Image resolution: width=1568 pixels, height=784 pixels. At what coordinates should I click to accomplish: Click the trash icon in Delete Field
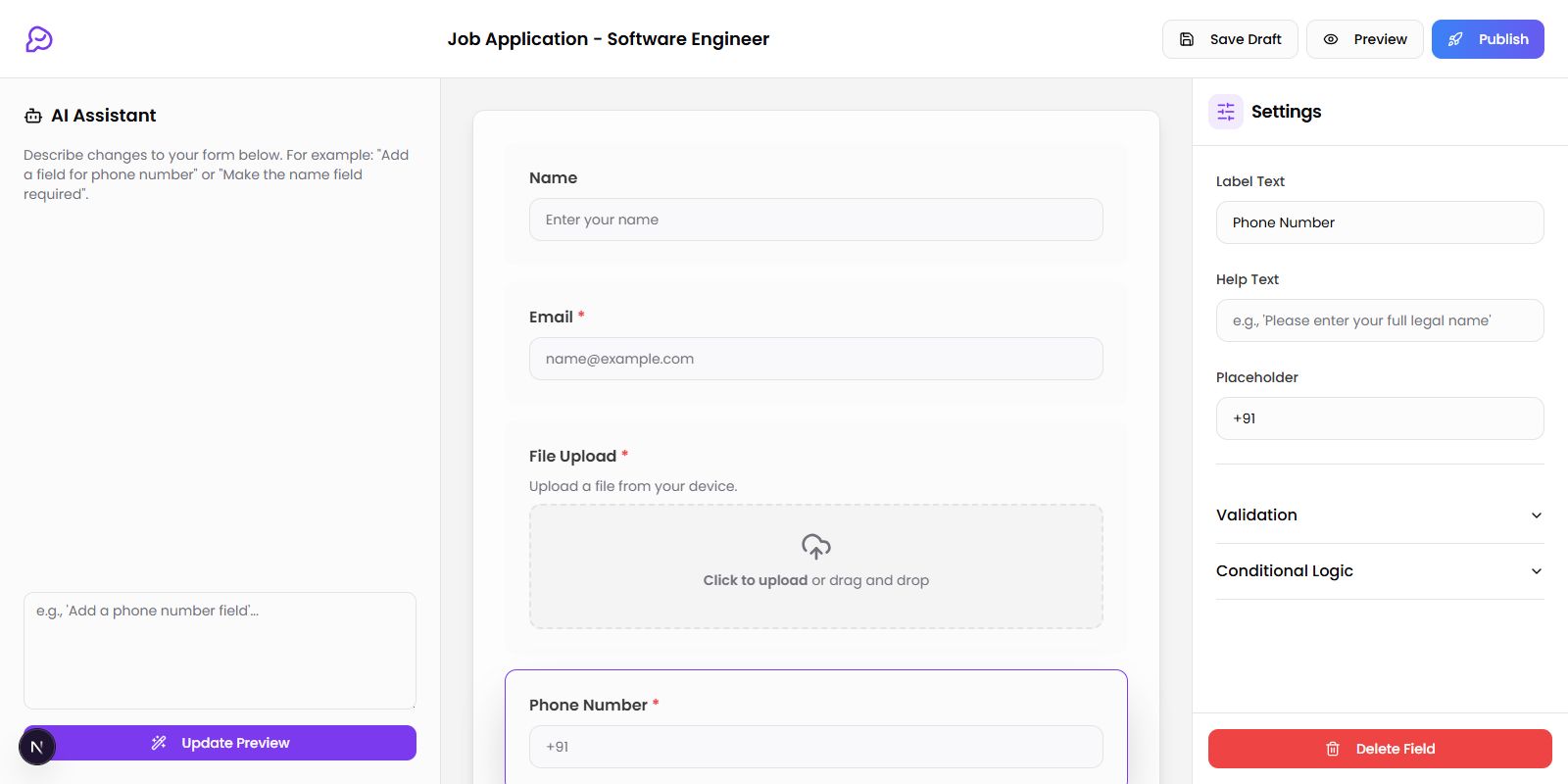[x=1333, y=749]
